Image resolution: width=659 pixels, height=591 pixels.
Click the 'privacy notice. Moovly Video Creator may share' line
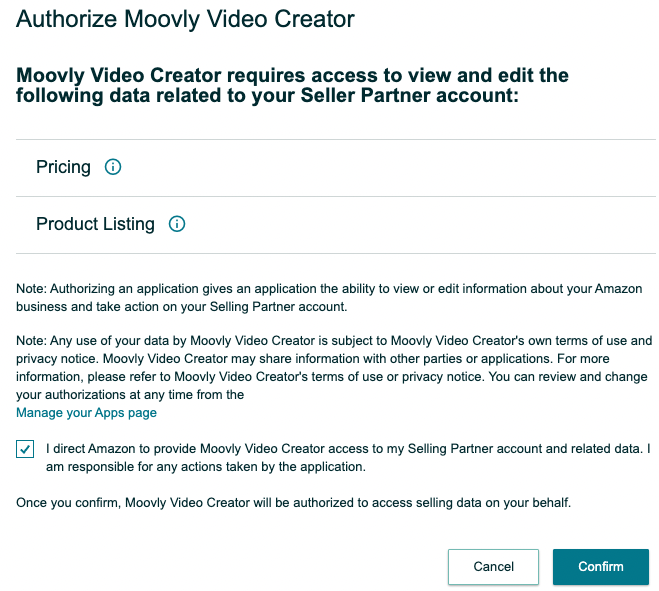tap(313, 359)
